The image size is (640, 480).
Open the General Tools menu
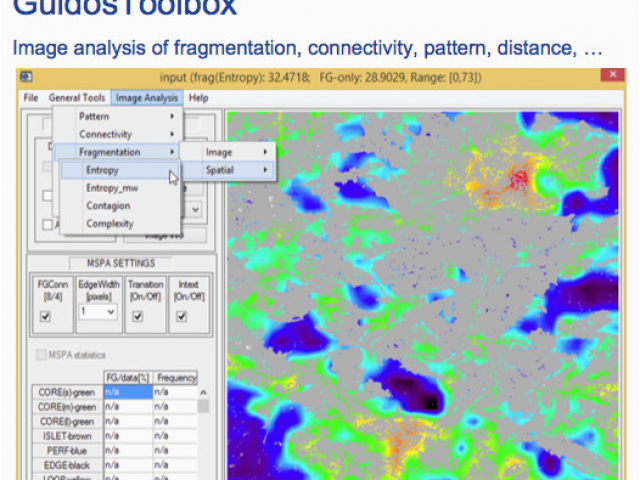point(77,98)
